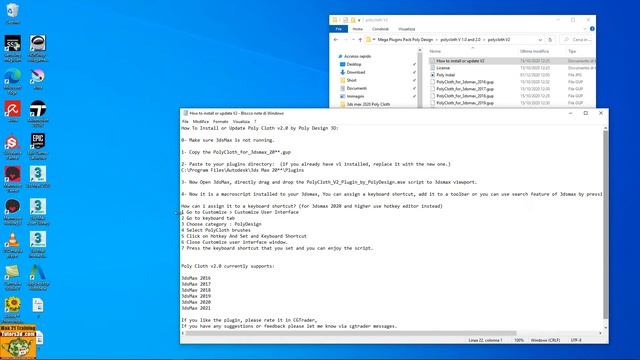Image resolution: width=640 pixels, height=360 pixels.
Task: Click UTF-8 in Notepad status bar
Action: pos(576,340)
